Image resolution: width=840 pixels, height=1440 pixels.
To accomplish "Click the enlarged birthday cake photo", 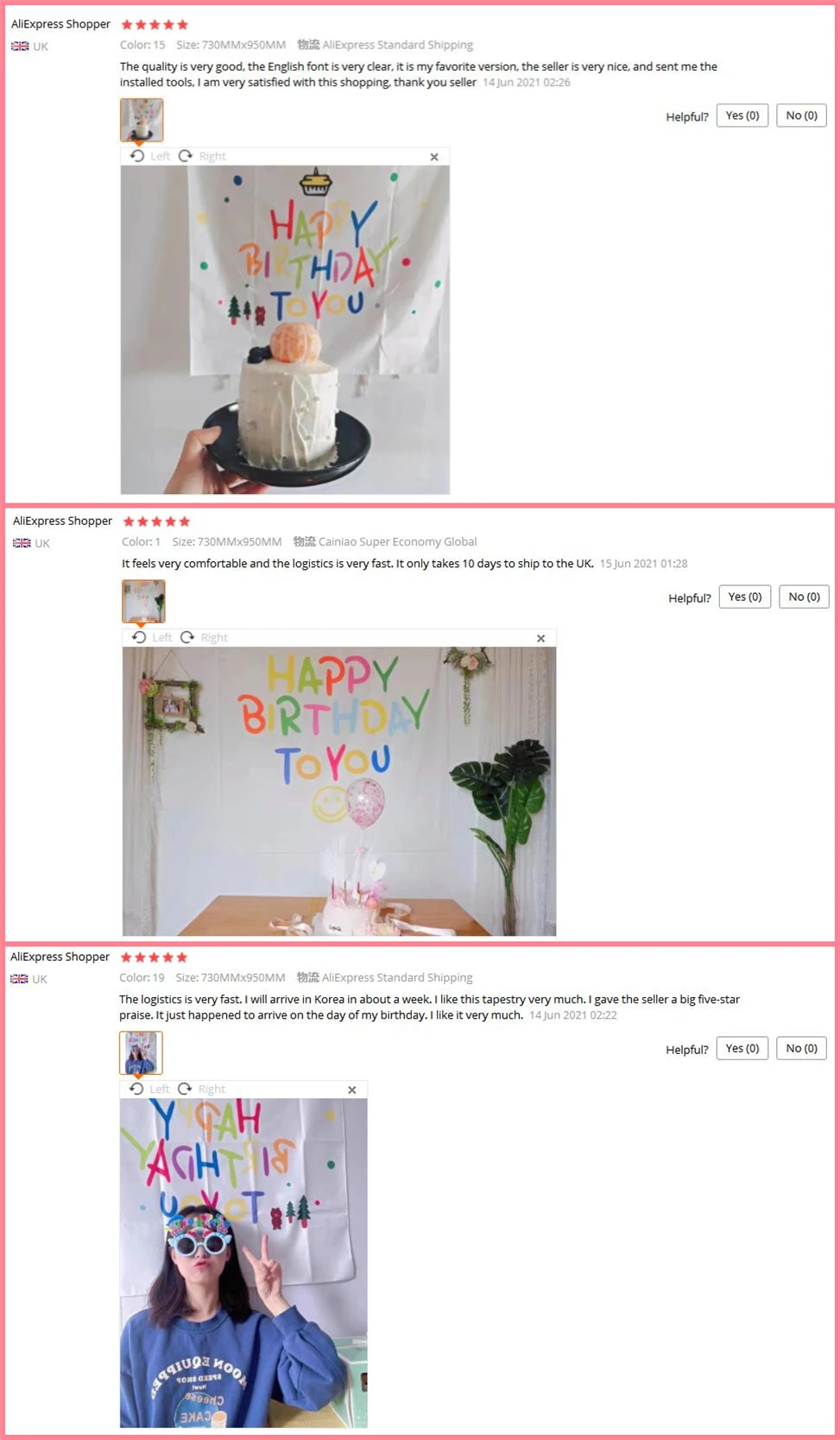I will click(x=285, y=330).
